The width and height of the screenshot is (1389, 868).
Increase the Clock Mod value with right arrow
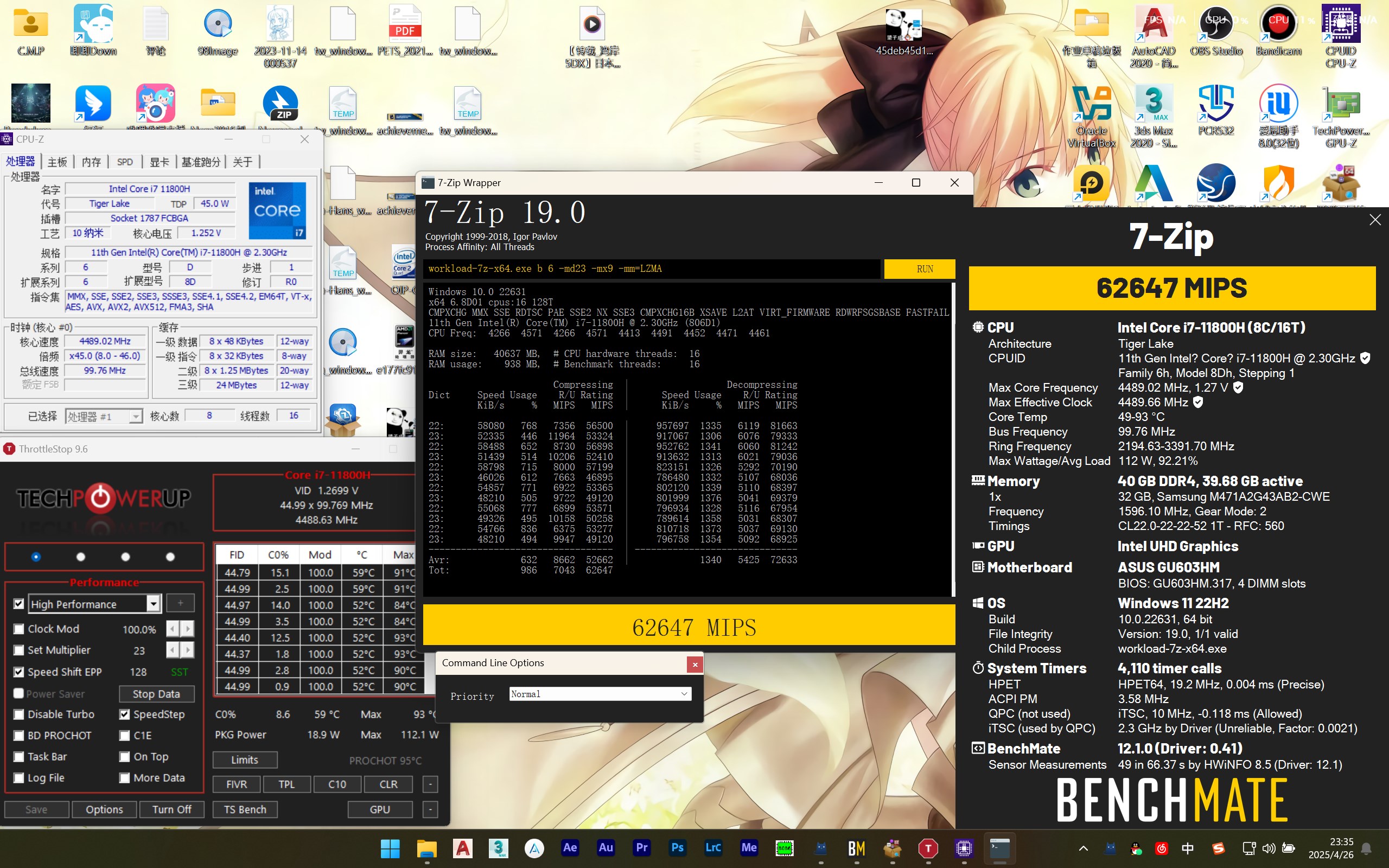pos(188,629)
